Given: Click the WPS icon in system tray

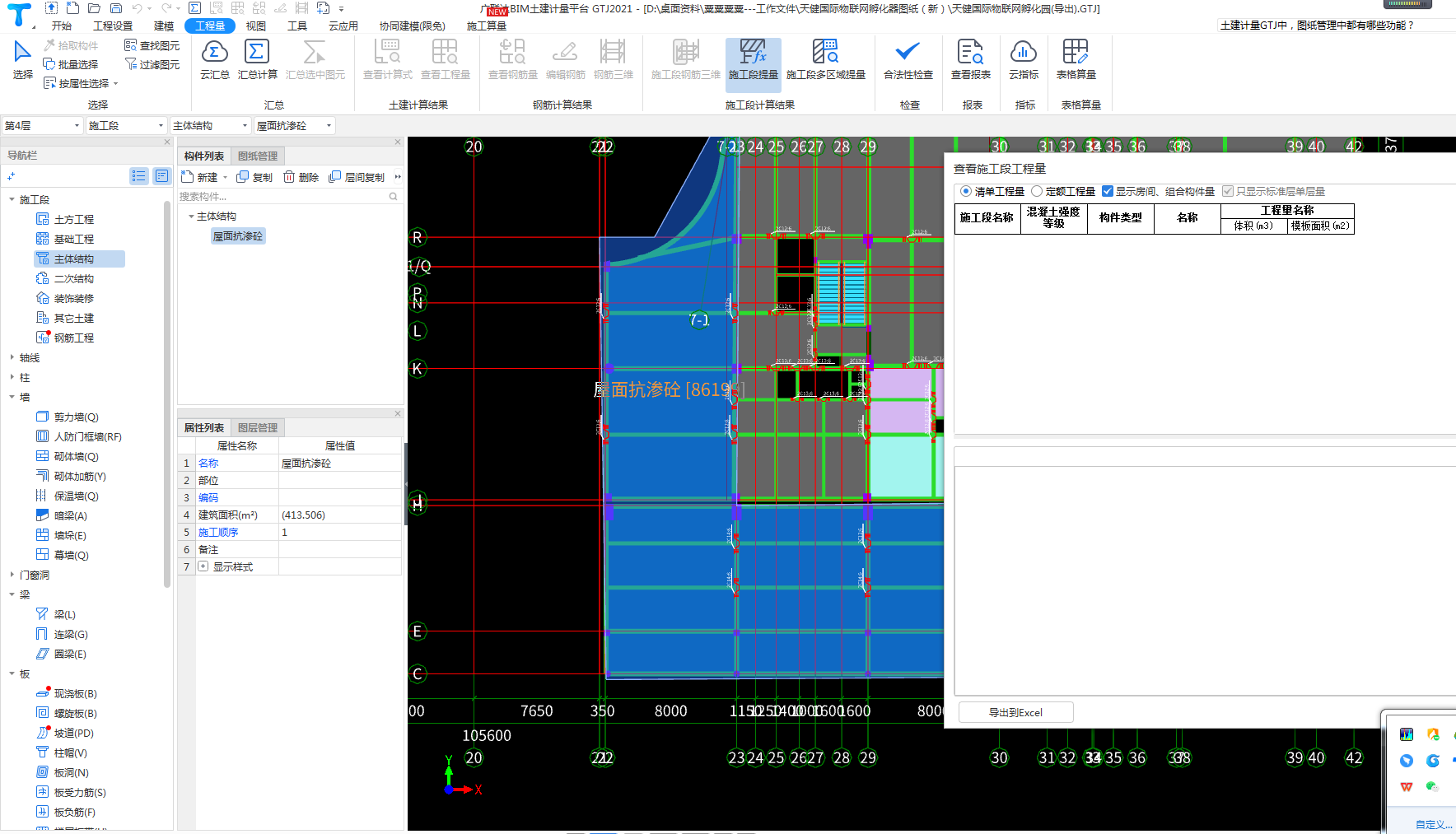Looking at the screenshot, I should (1407, 787).
